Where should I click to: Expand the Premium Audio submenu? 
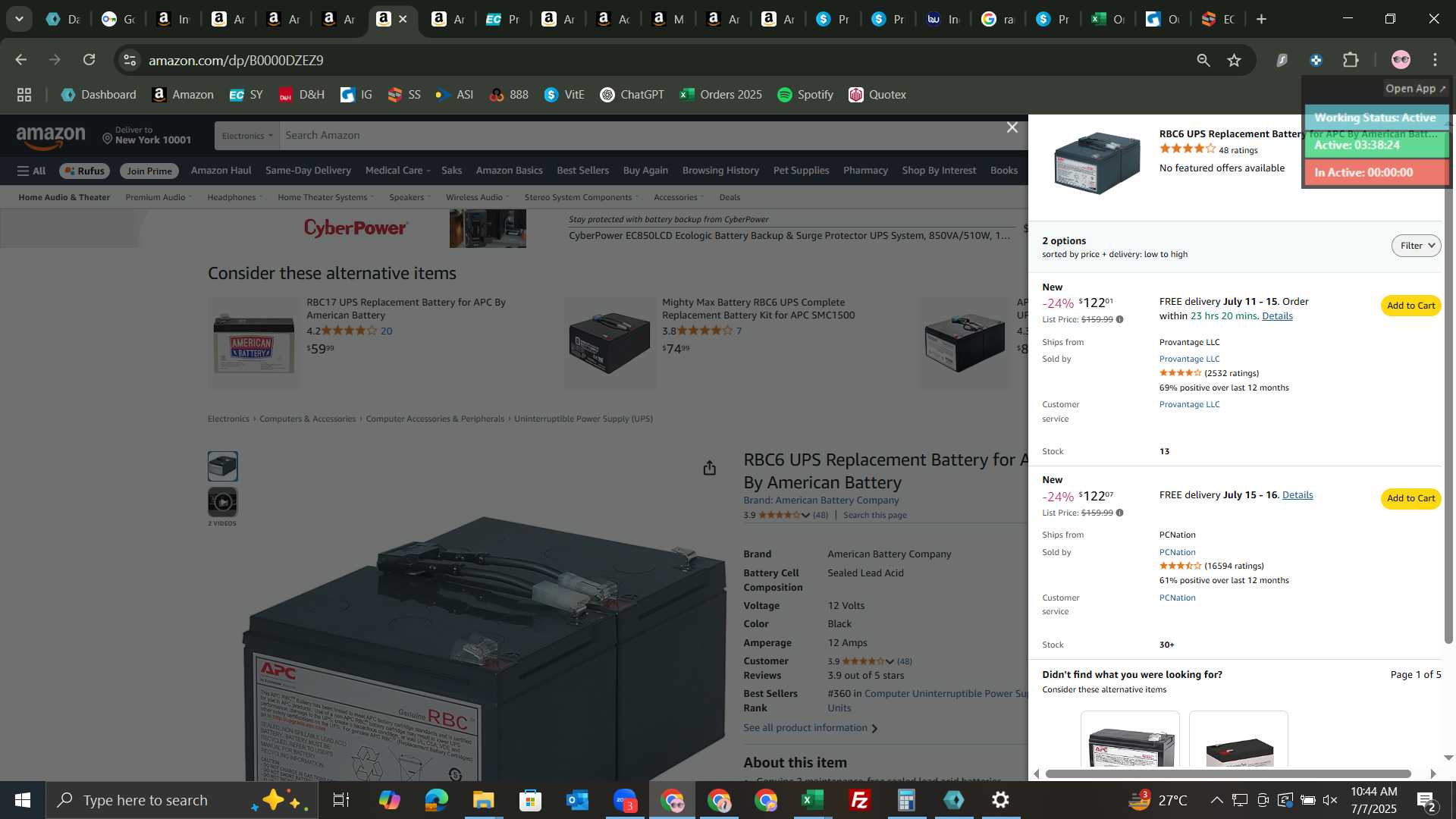pos(158,197)
